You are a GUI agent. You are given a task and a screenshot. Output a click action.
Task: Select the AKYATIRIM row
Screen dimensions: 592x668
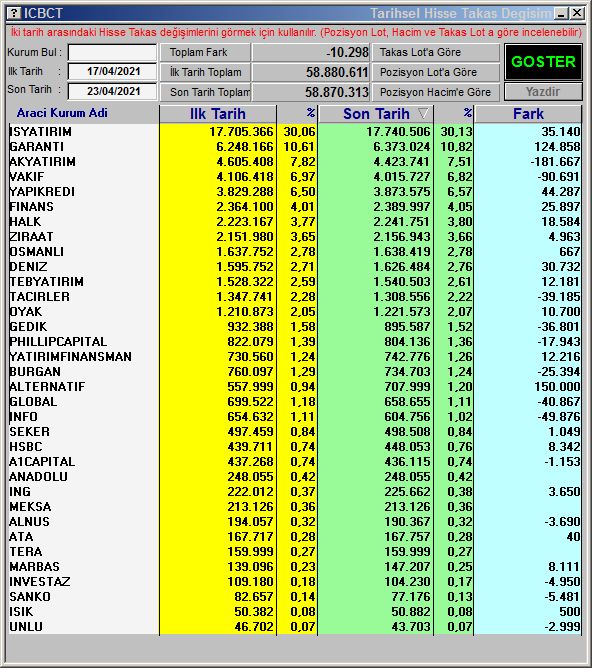pyautogui.click(x=295, y=161)
